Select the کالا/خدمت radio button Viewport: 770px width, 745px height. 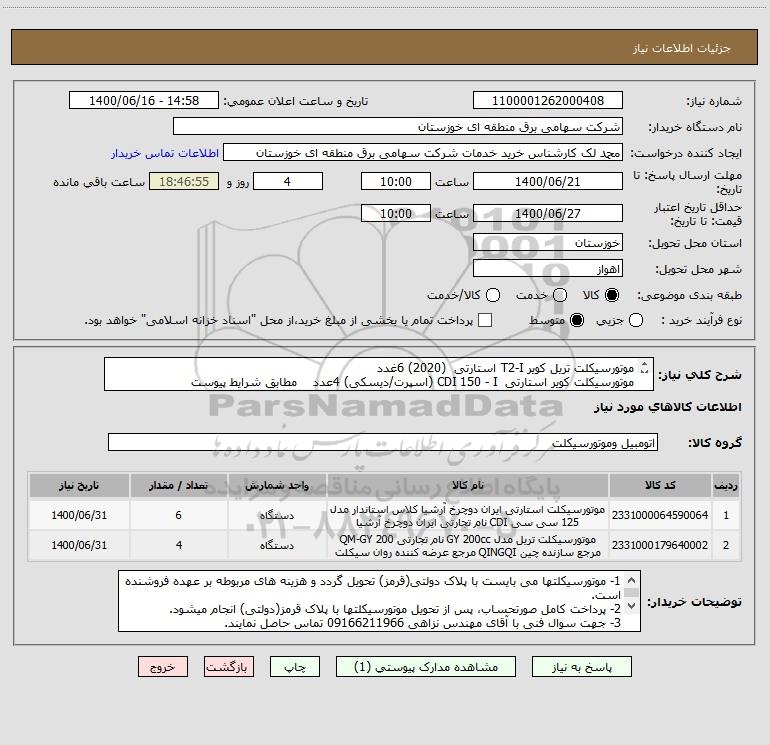[493, 295]
